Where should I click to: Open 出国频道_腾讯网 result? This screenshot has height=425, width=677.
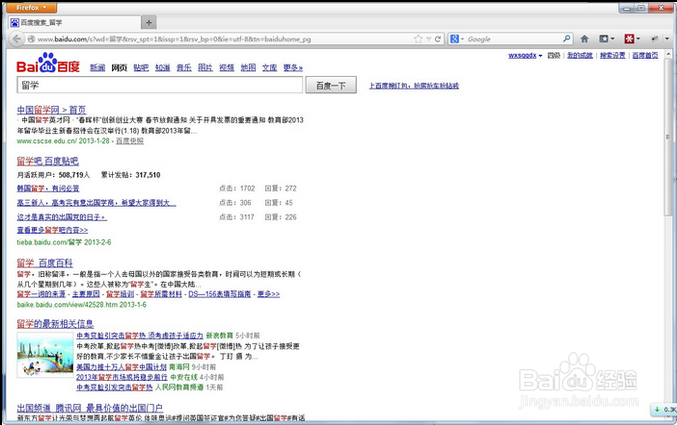(90, 408)
